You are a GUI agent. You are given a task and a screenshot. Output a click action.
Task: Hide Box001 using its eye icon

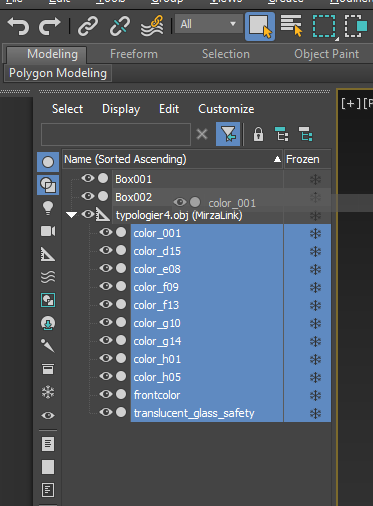pyautogui.click(x=88, y=178)
